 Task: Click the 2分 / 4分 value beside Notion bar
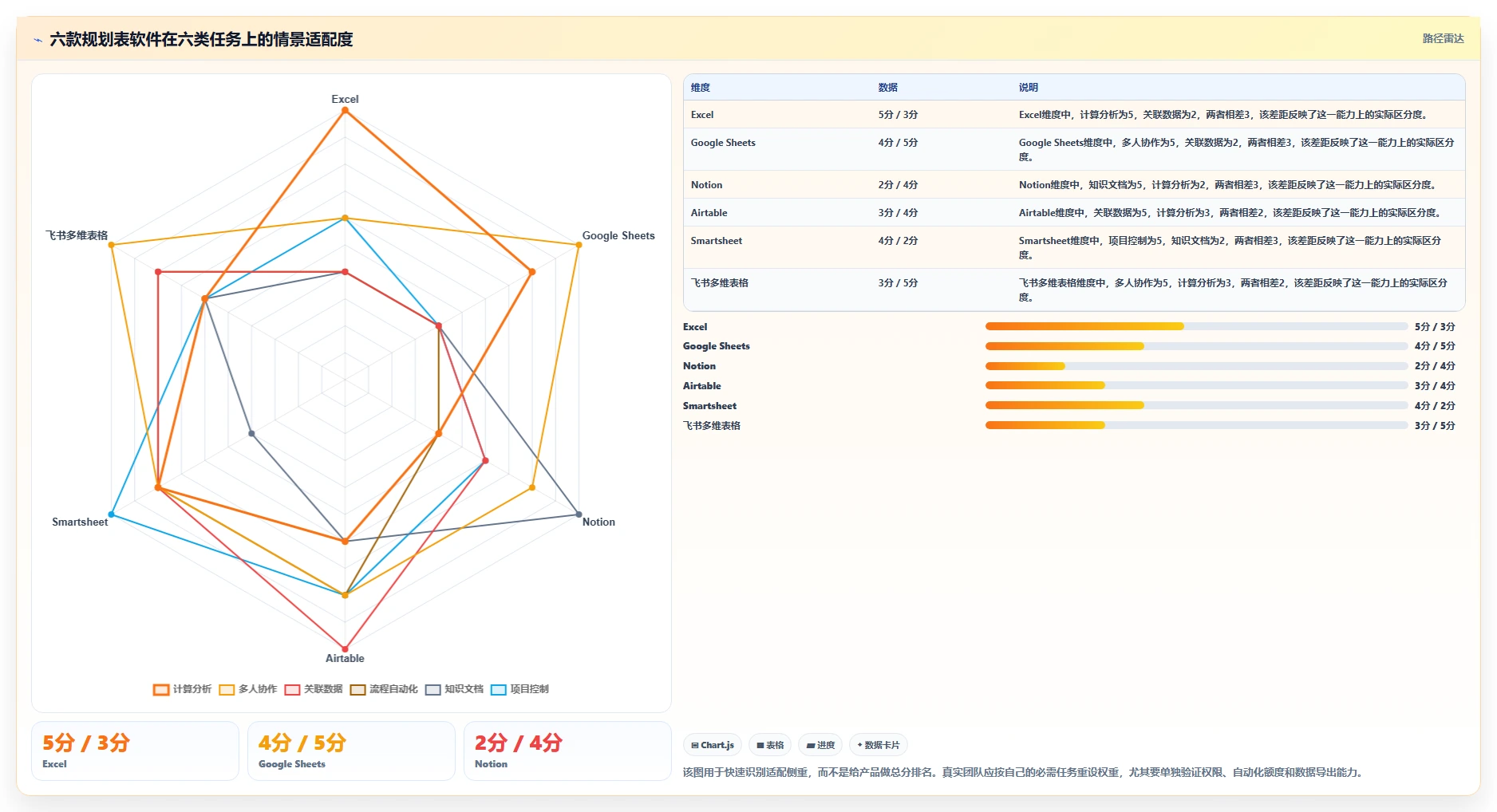pos(1435,366)
